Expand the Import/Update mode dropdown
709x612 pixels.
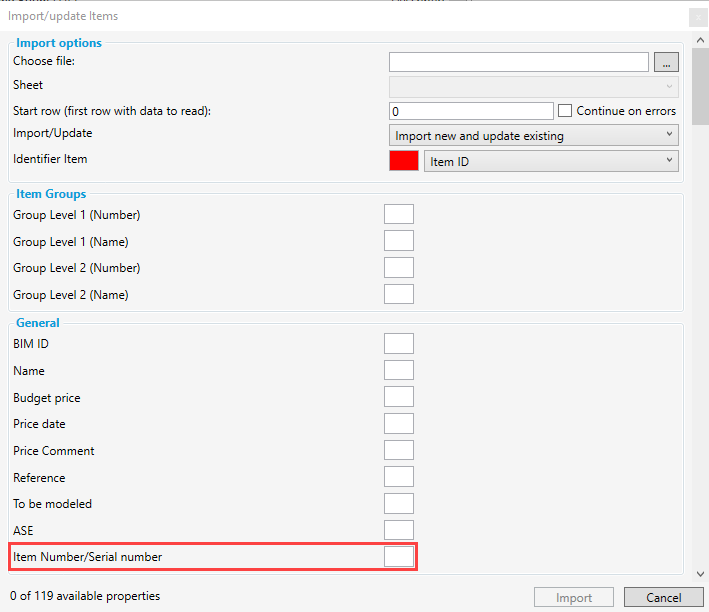pyautogui.click(x=533, y=135)
